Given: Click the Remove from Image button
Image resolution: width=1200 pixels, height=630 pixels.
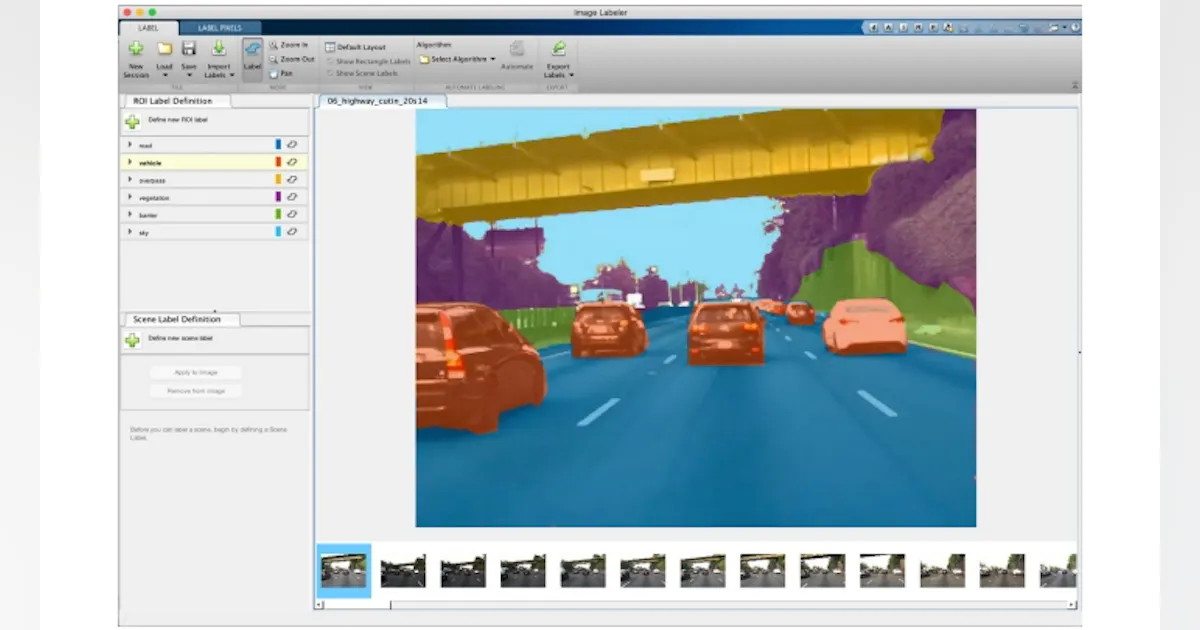Looking at the screenshot, I should pos(196,391).
